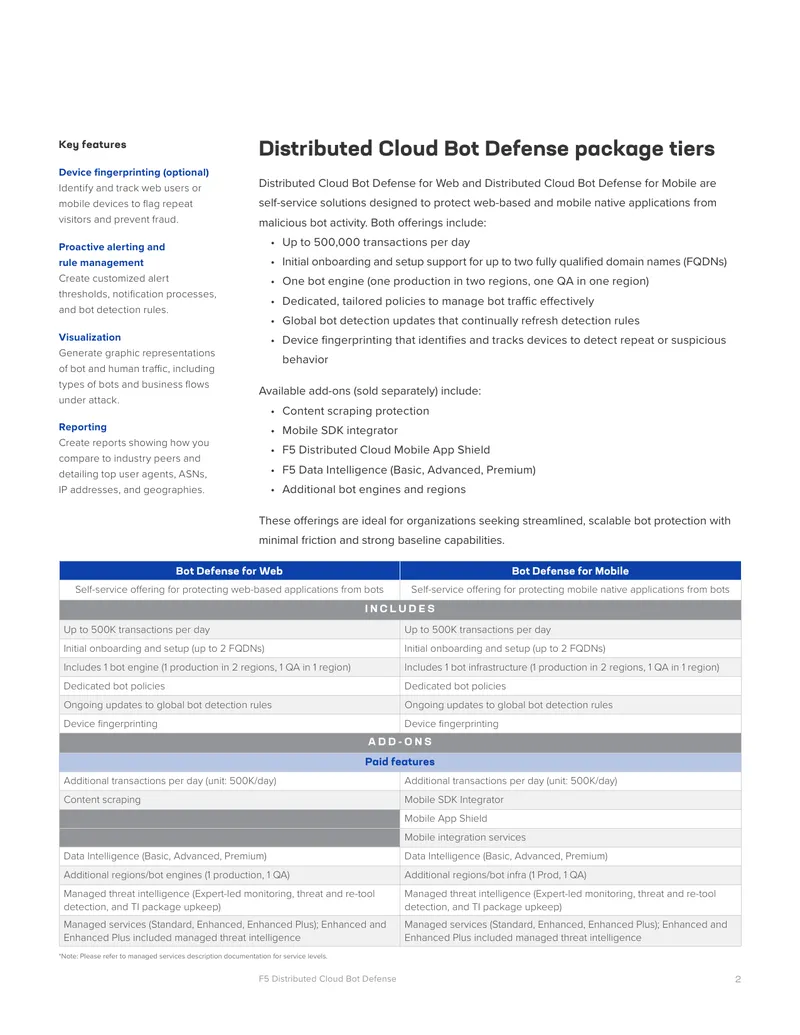The height and width of the screenshot is (1035, 800).
Task: Click the Mobile App Shield table cell
Action: point(570,818)
